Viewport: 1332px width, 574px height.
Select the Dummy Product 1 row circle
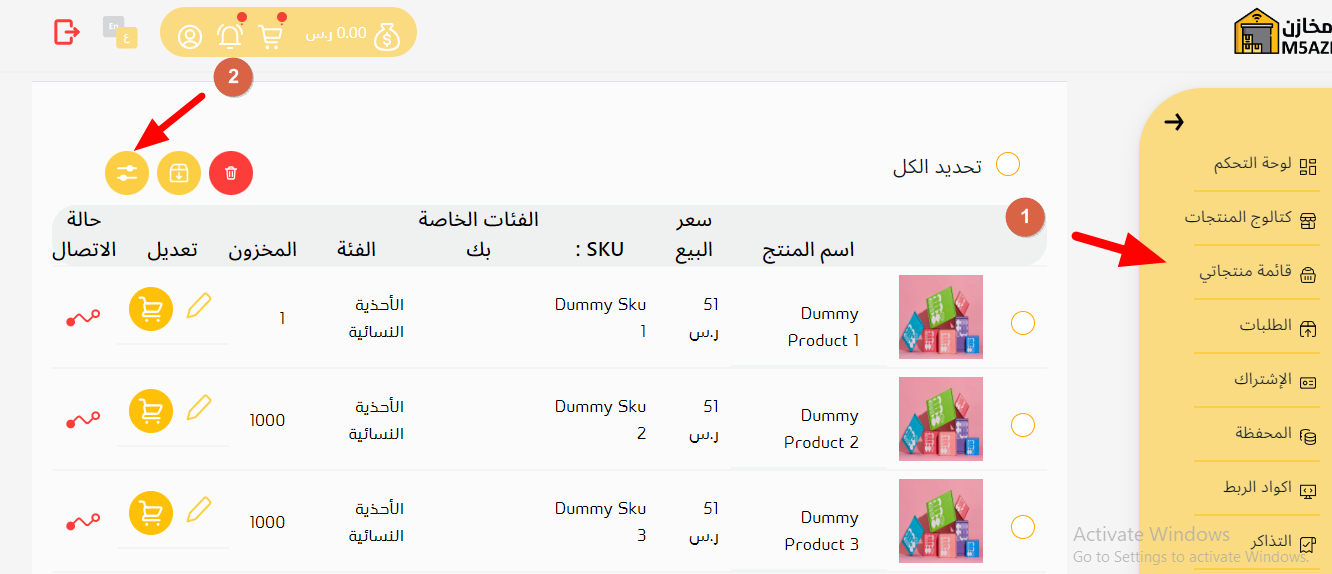coord(1023,323)
